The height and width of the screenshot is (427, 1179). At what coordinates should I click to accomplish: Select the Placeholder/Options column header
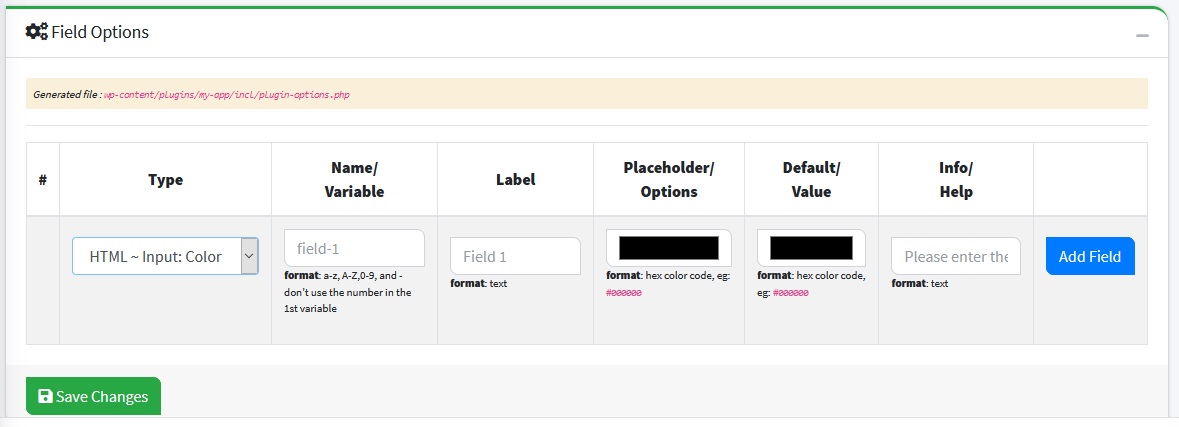click(668, 179)
